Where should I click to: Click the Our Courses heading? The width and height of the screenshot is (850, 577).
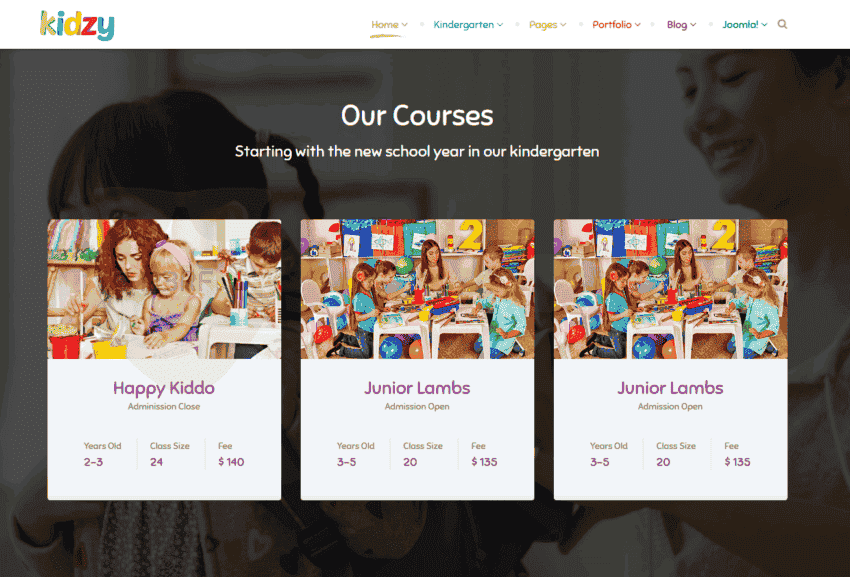point(417,115)
